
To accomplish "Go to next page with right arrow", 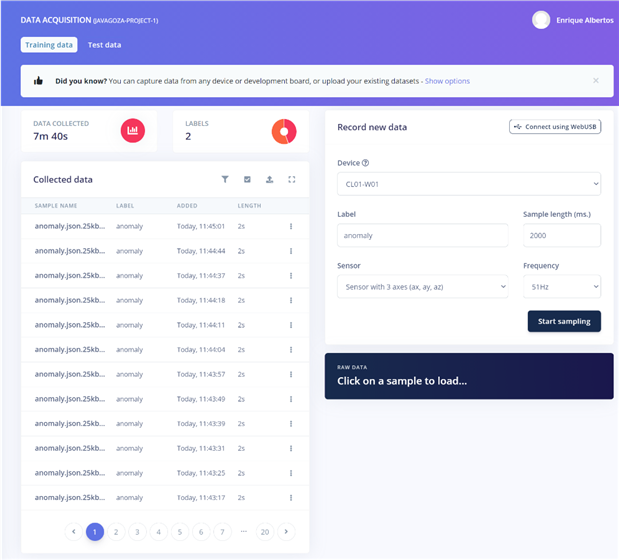I will (286, 532).
